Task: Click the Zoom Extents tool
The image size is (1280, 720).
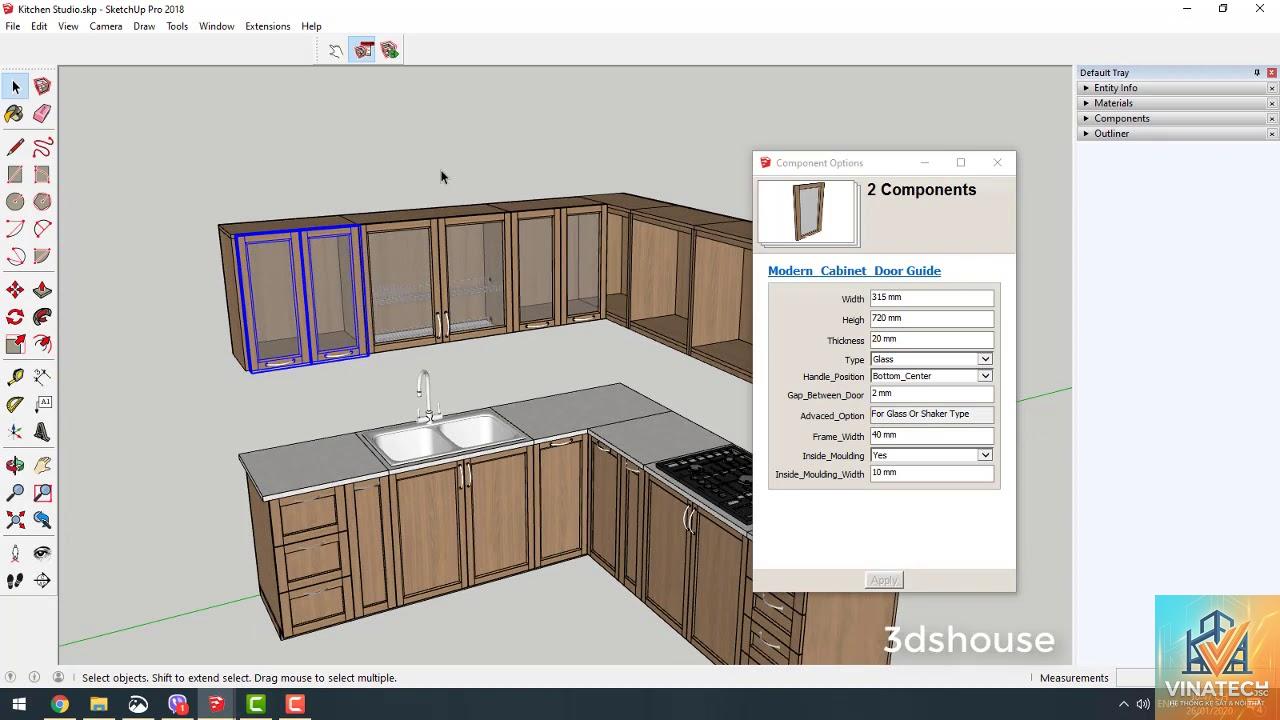Action: tap(15, 520)
